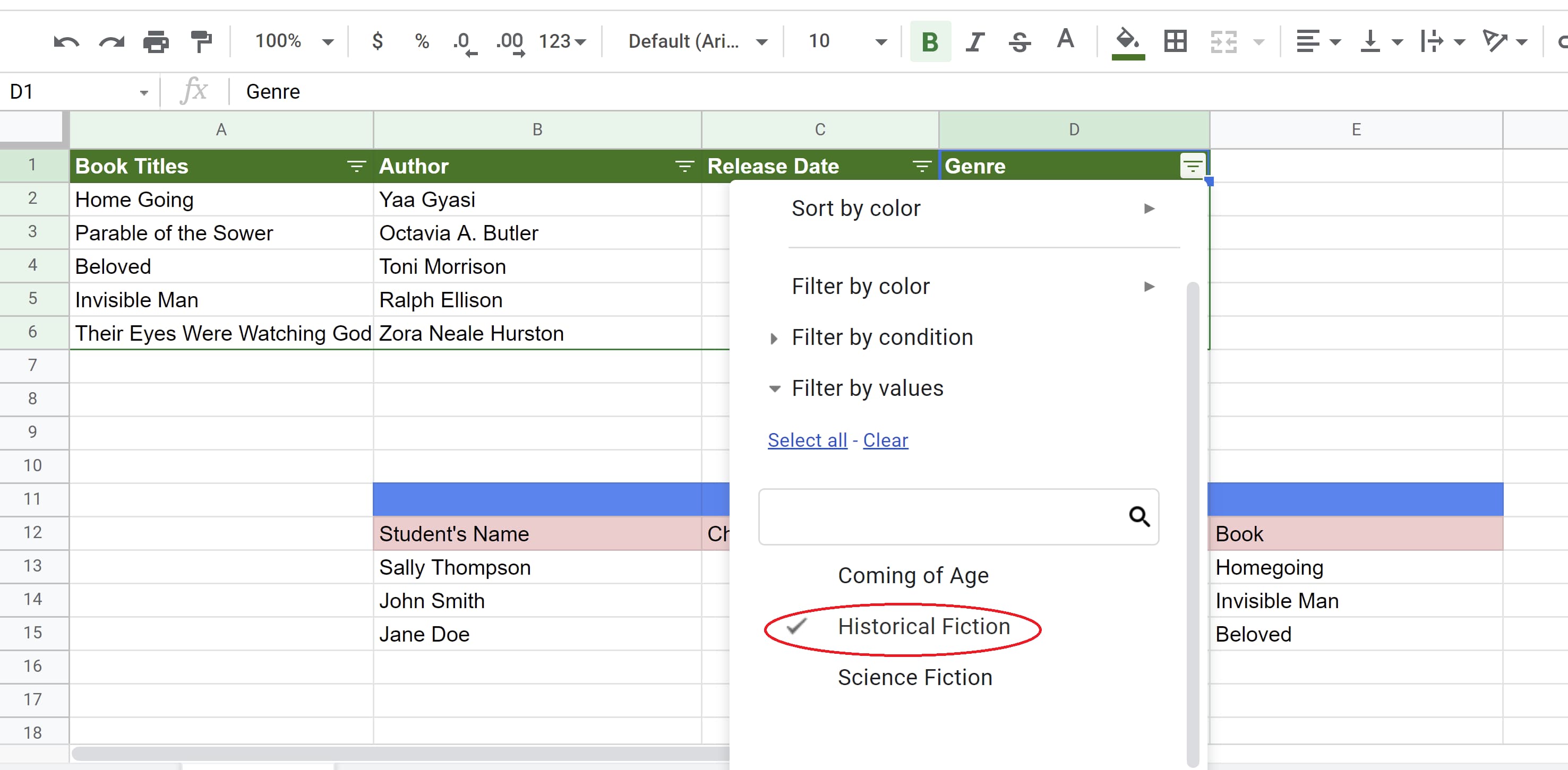
Task: Open the Fill color paint bucket
Action: click(x=1127, y=41)
